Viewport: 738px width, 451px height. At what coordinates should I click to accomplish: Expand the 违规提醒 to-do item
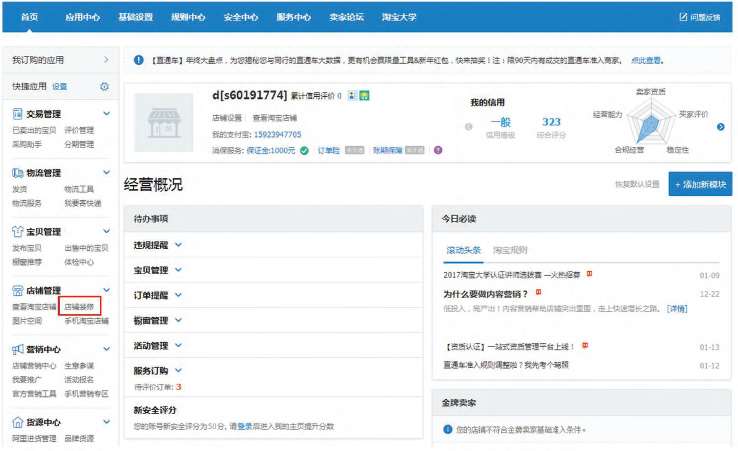[x=177, y=244]
